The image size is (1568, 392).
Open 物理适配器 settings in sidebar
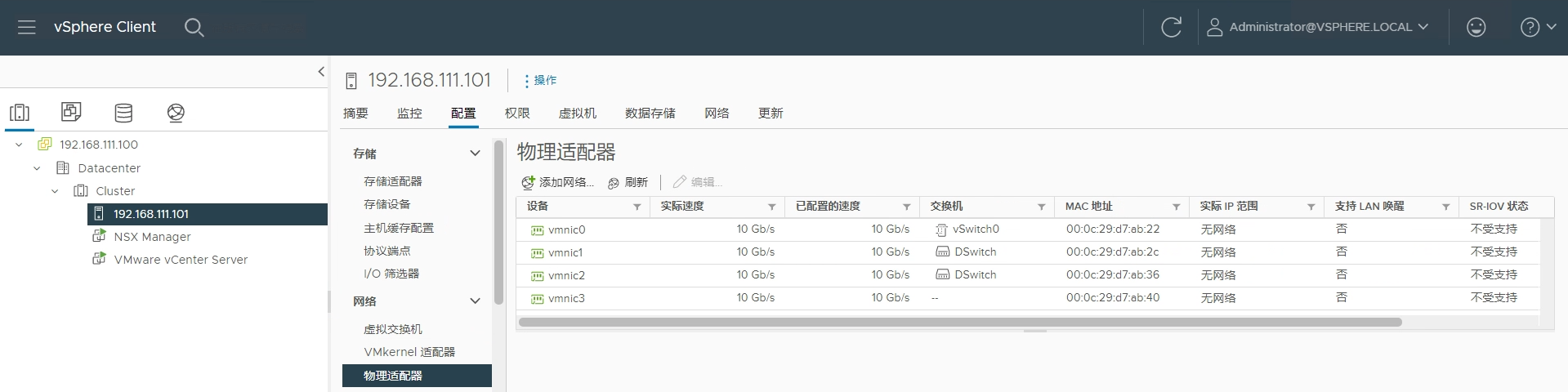pos(417,376)
